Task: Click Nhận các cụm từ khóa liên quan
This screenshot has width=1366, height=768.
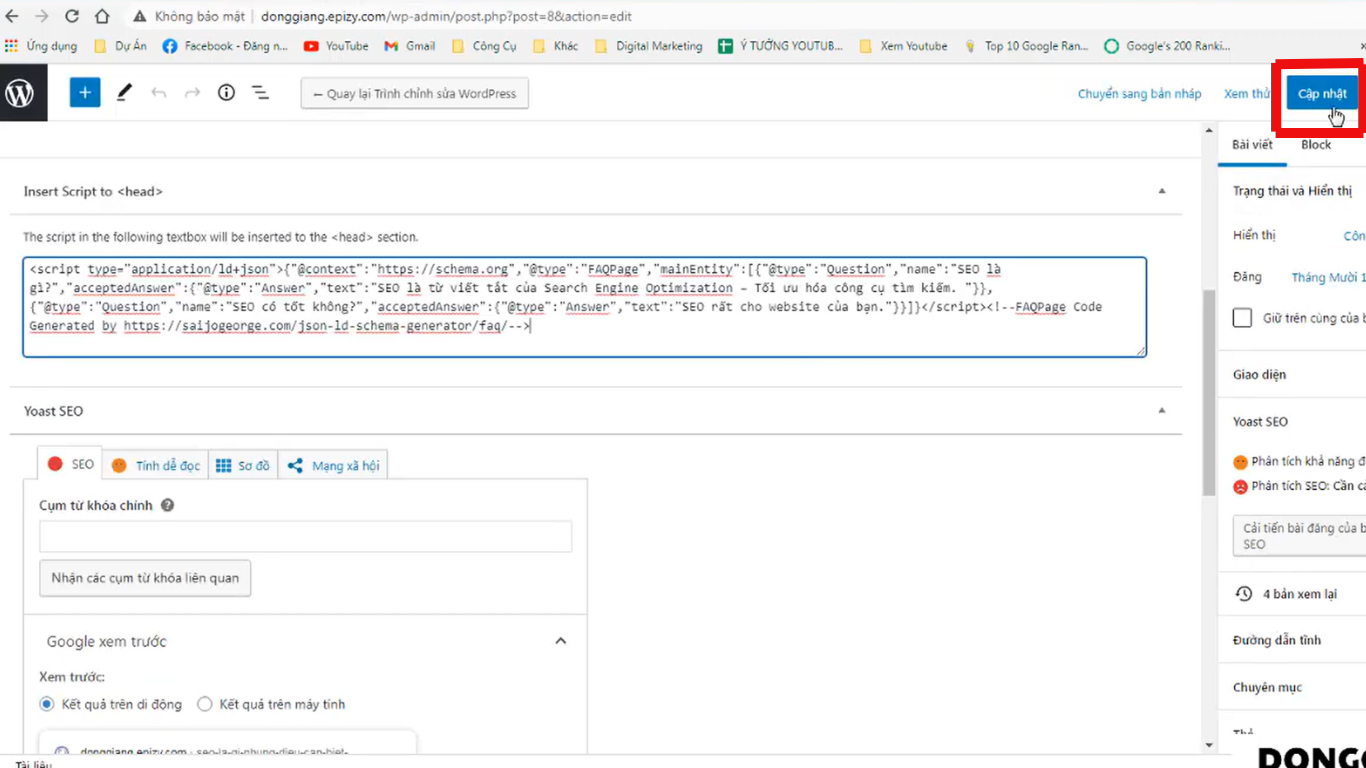Action: (145, 578)
